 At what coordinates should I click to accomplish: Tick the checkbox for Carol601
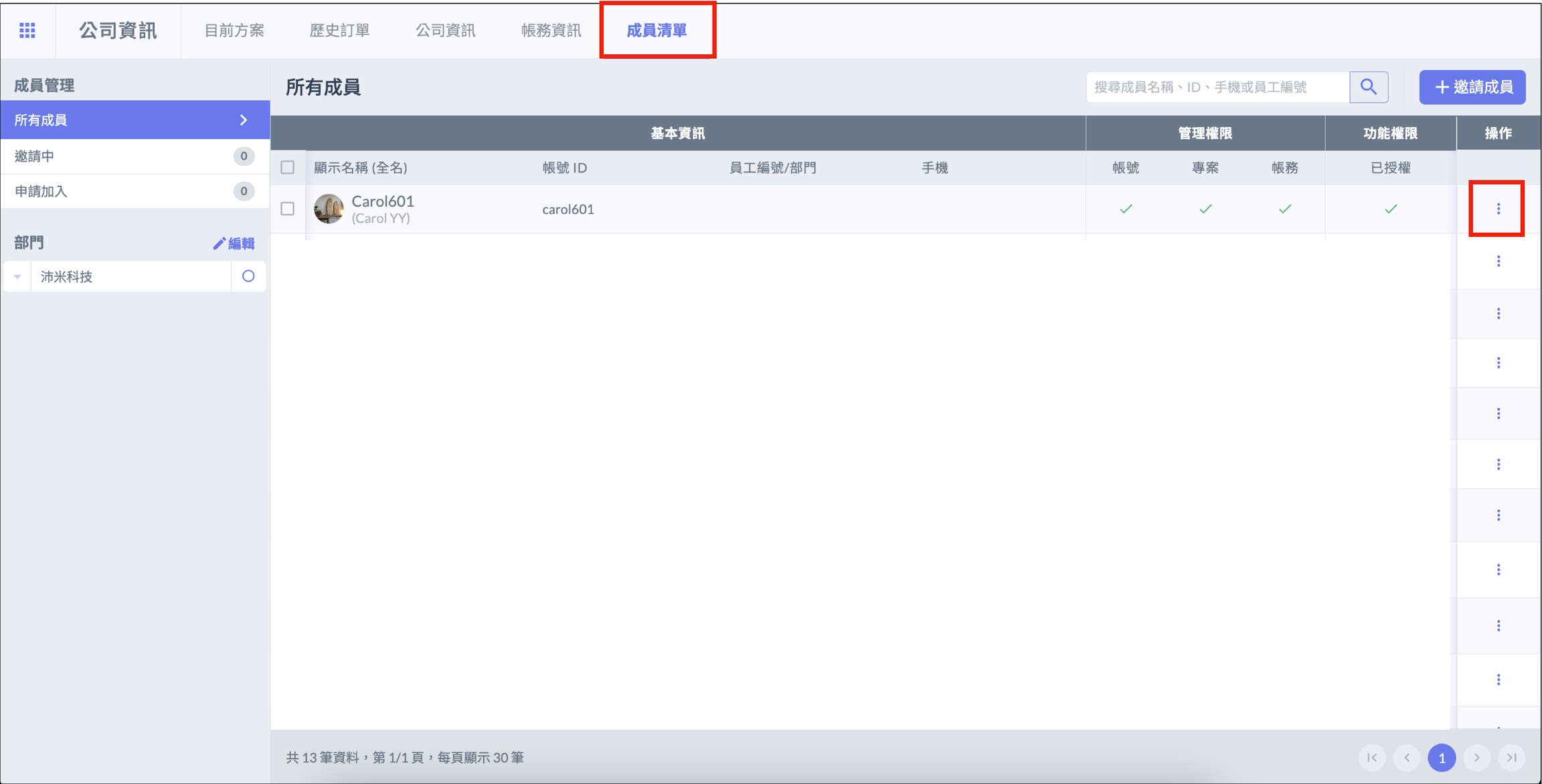click(288, 209)
